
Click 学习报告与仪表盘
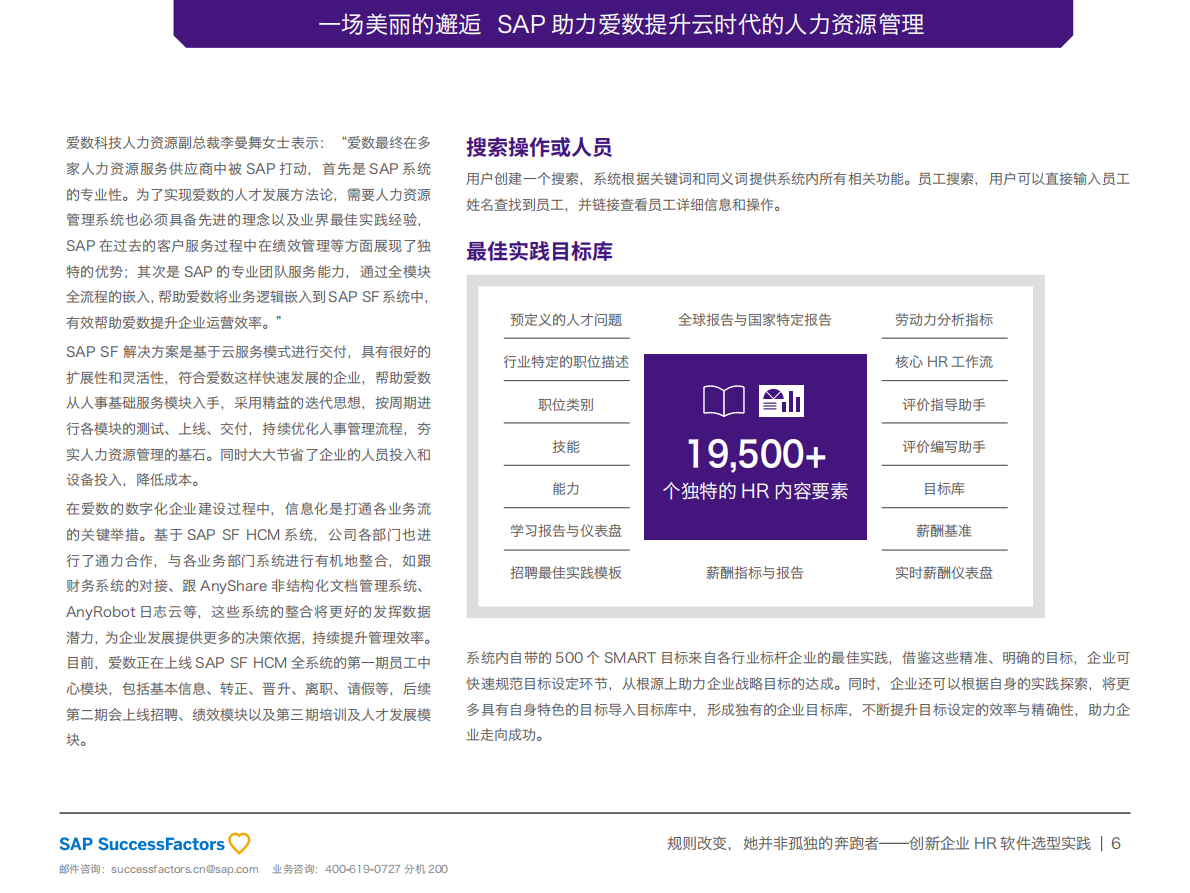566,530
